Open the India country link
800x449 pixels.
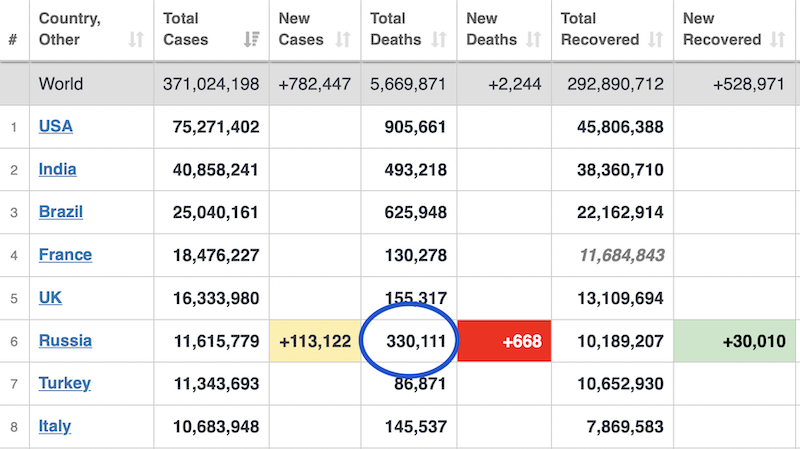[x=57, y=169]
